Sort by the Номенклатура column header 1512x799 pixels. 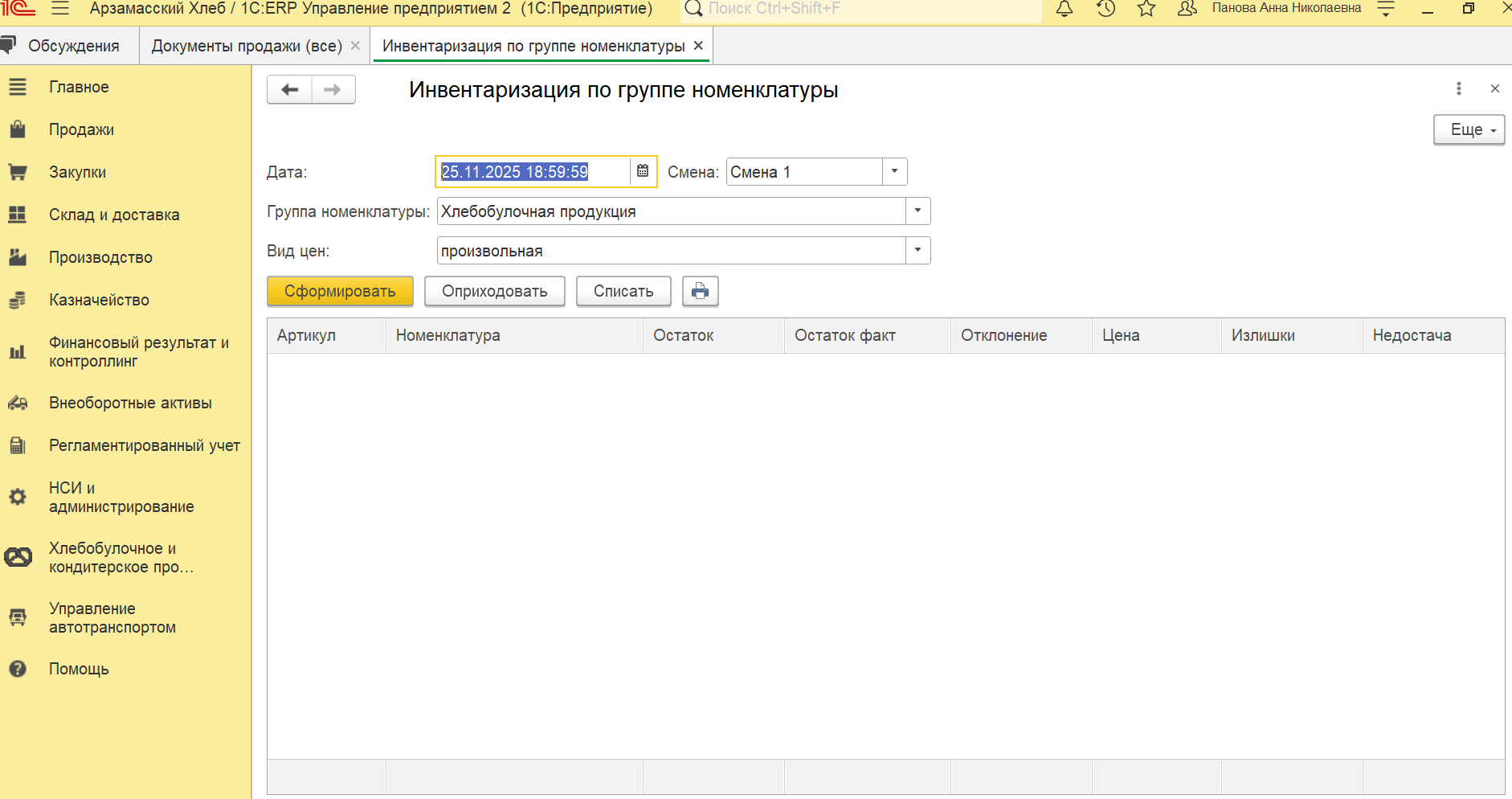514,335
